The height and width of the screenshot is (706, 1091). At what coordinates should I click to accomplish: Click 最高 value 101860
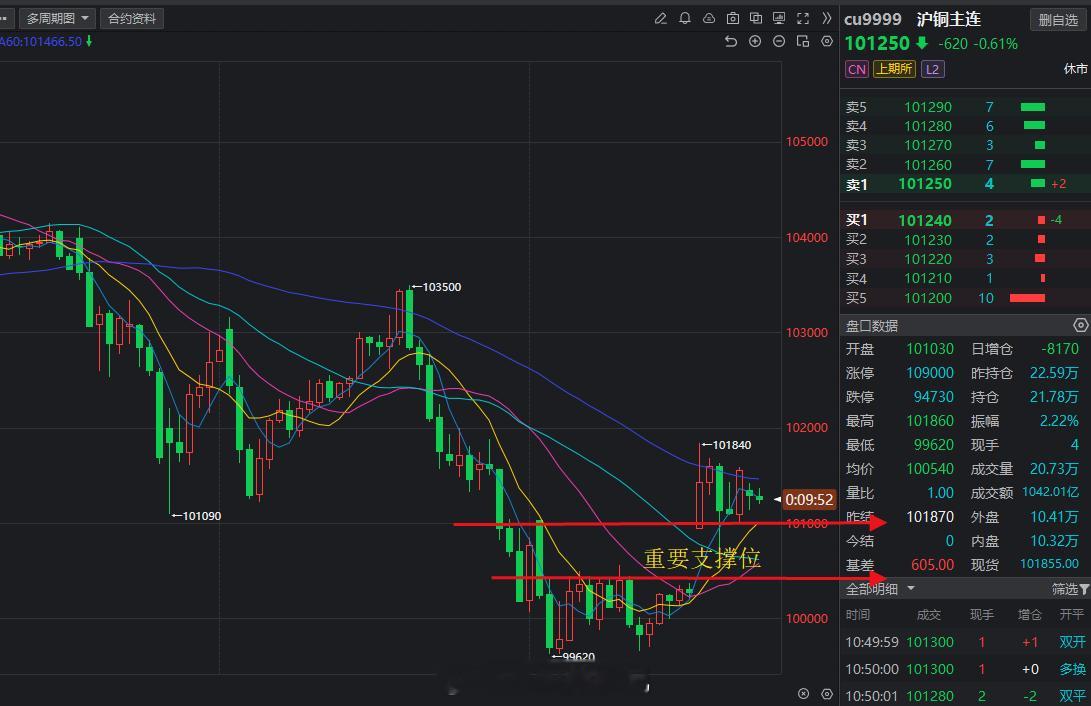coord(930,421)
